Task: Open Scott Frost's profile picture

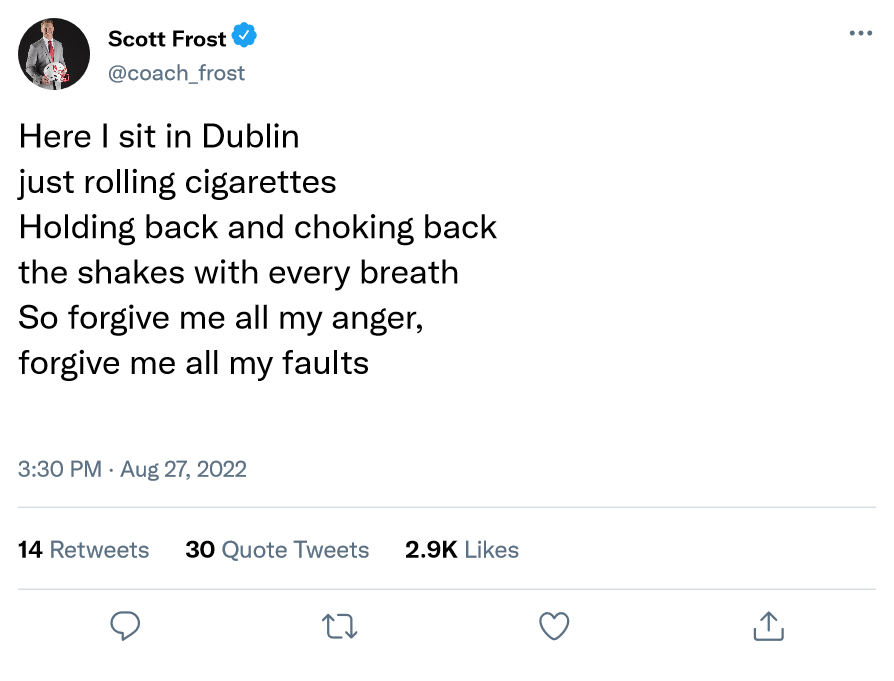Action: (54, 54)
